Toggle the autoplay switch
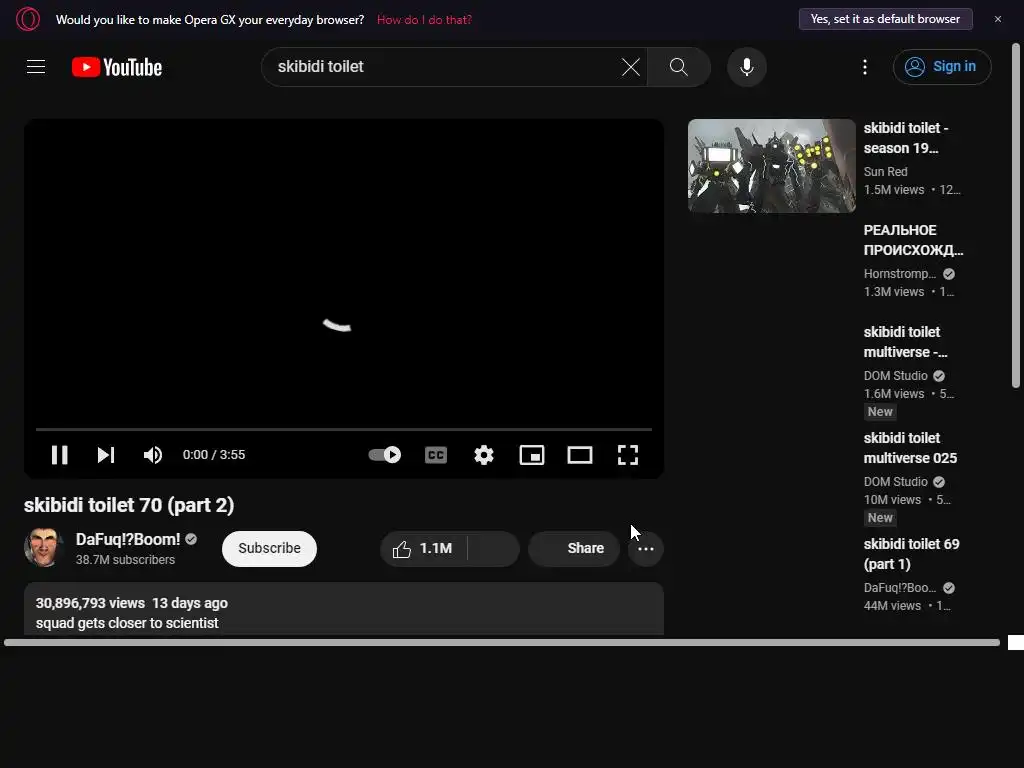The width and height of the screenshot is (1024, 768). [x=385, y=455]
